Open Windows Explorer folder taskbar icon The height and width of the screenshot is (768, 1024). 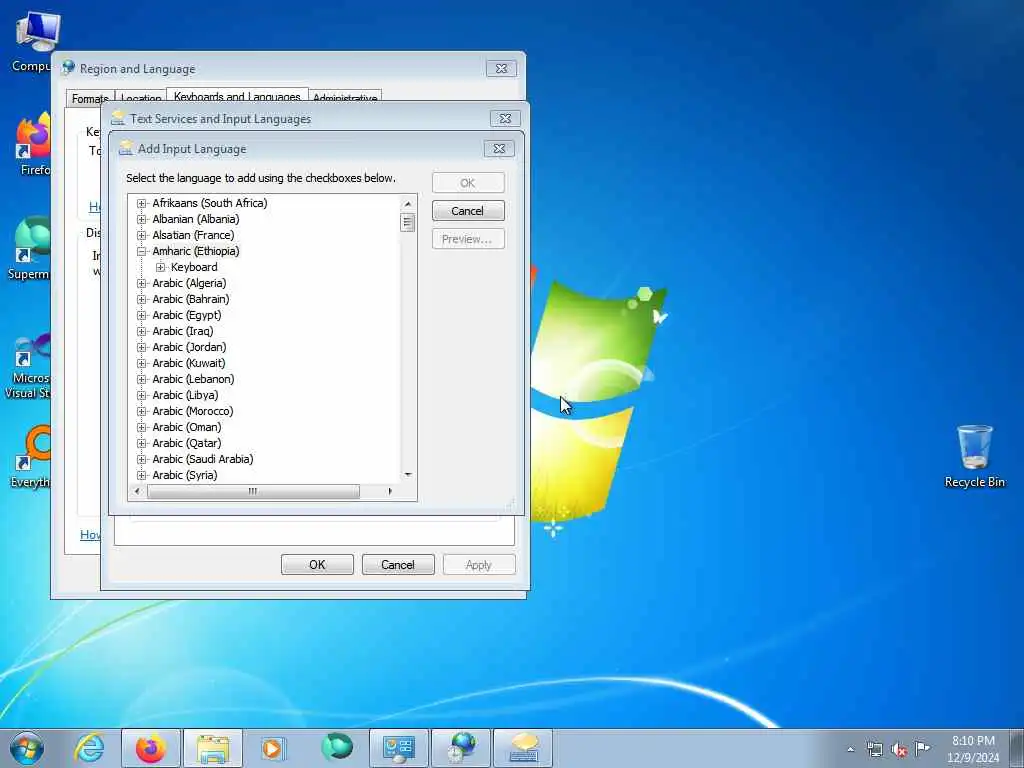(x=213, y=748)
